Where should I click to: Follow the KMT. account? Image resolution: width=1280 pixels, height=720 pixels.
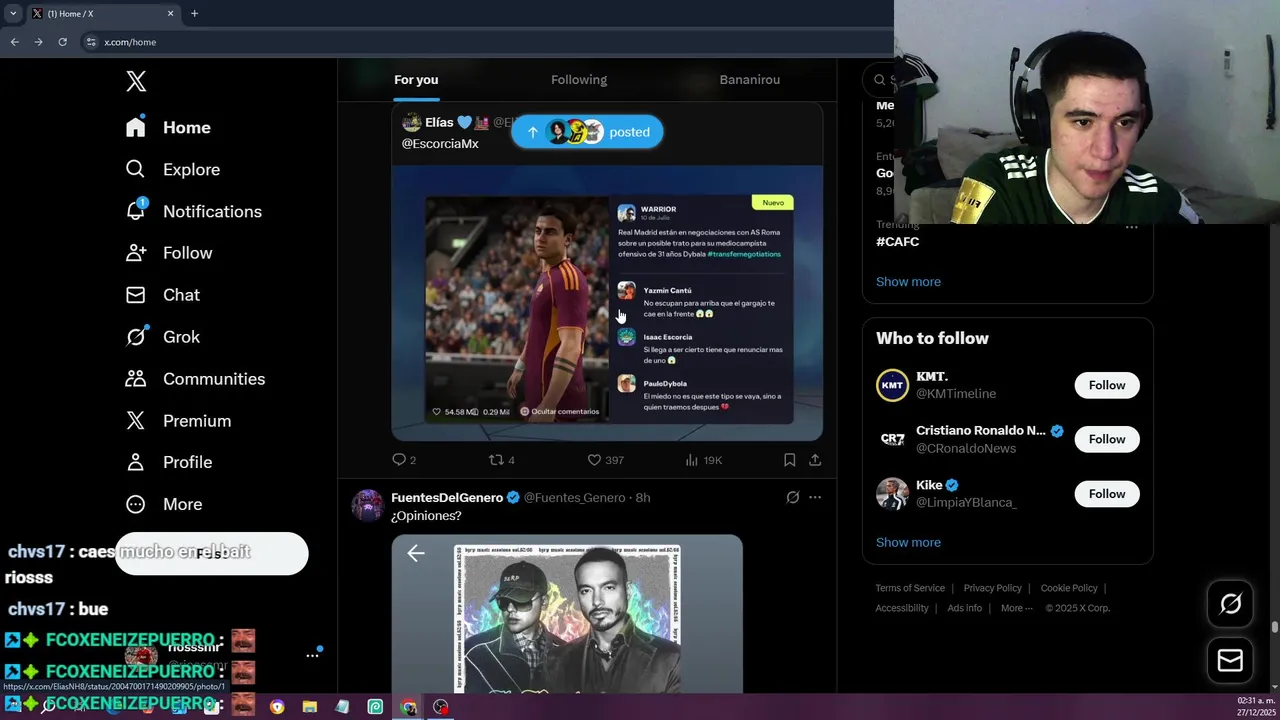click(1107, 385)
